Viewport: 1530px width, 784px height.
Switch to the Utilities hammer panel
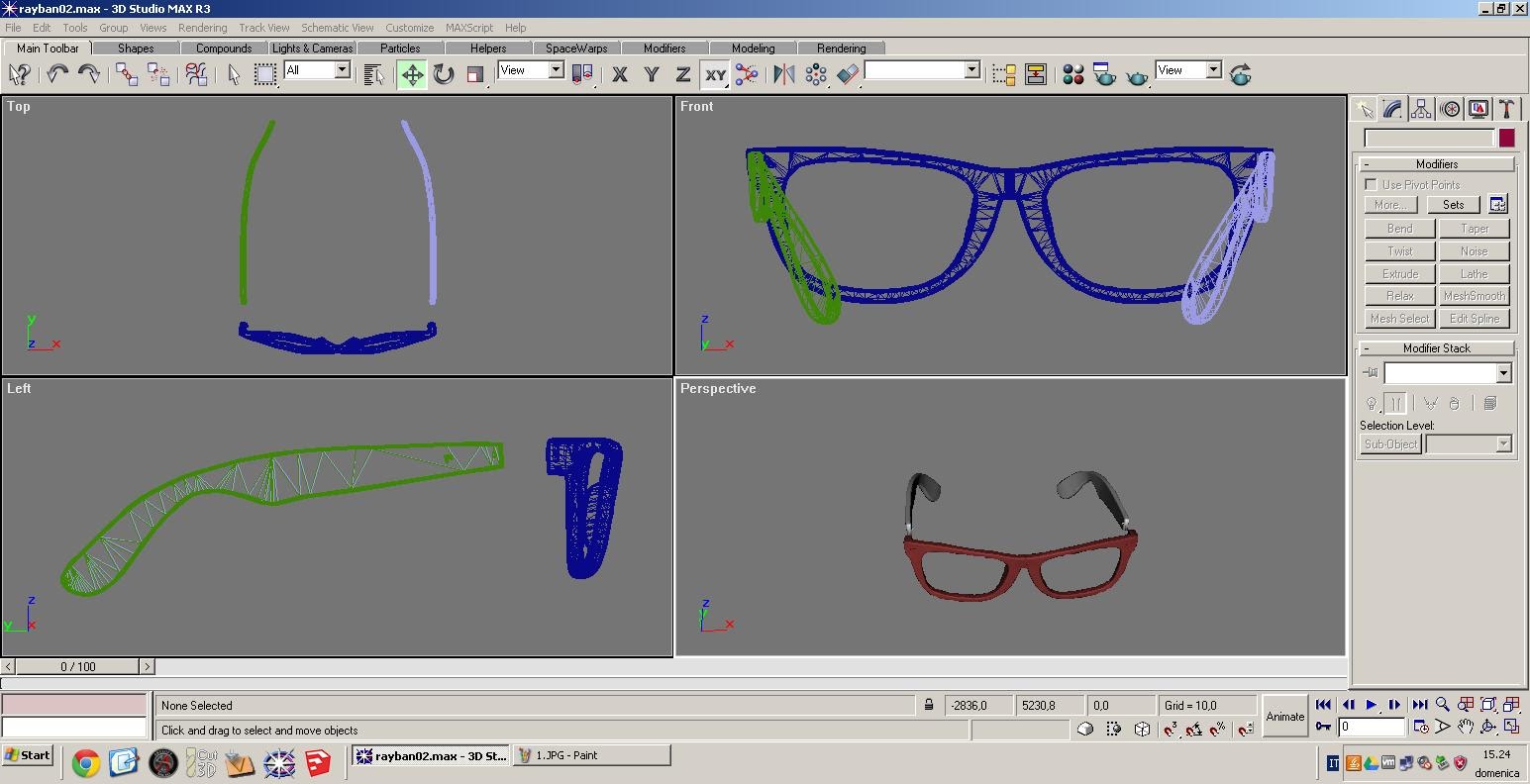[1507, 109]
